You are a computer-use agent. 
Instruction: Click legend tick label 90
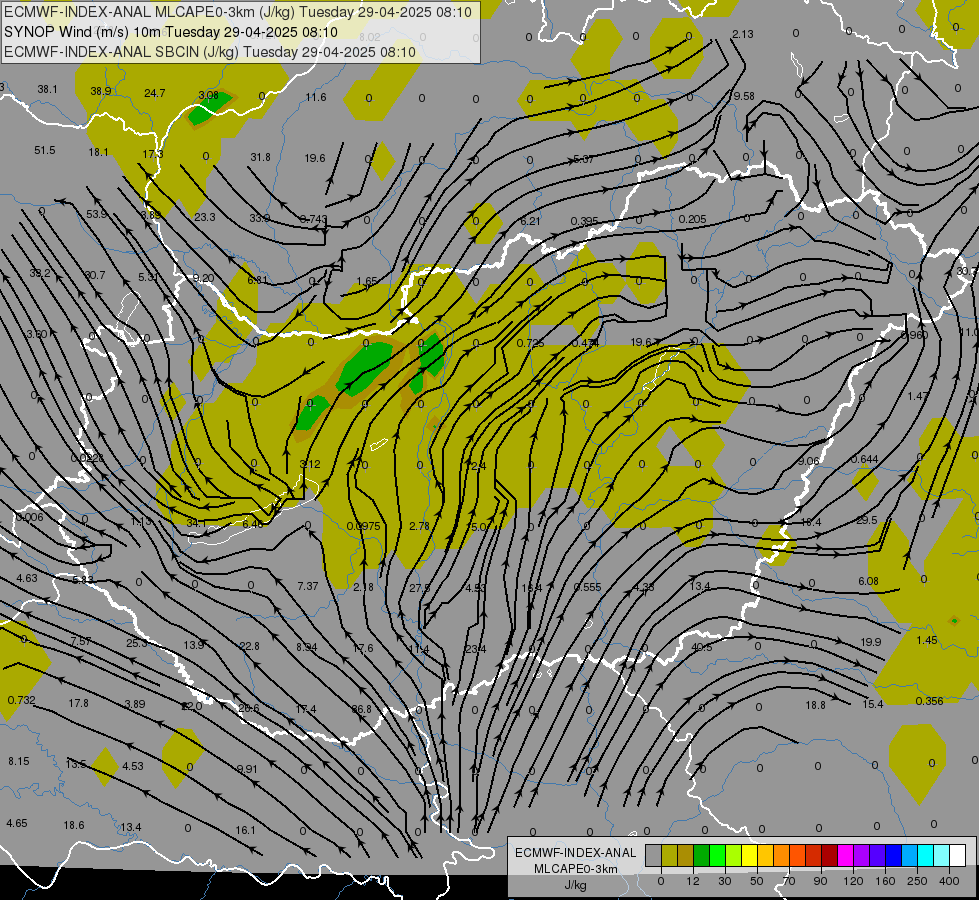click(x=821, y=881)
